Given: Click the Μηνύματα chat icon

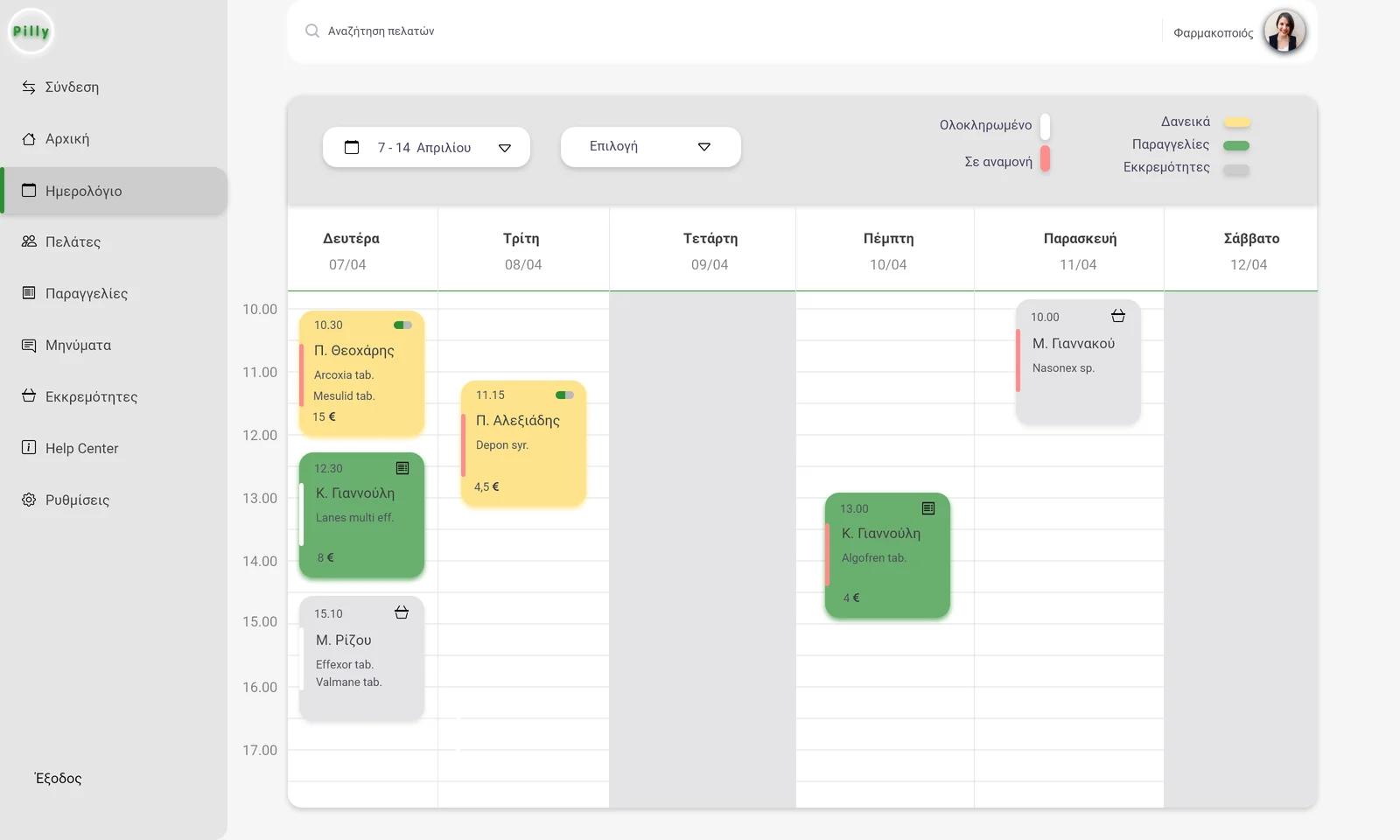Looking at the screenshot, I should [29, 345].
